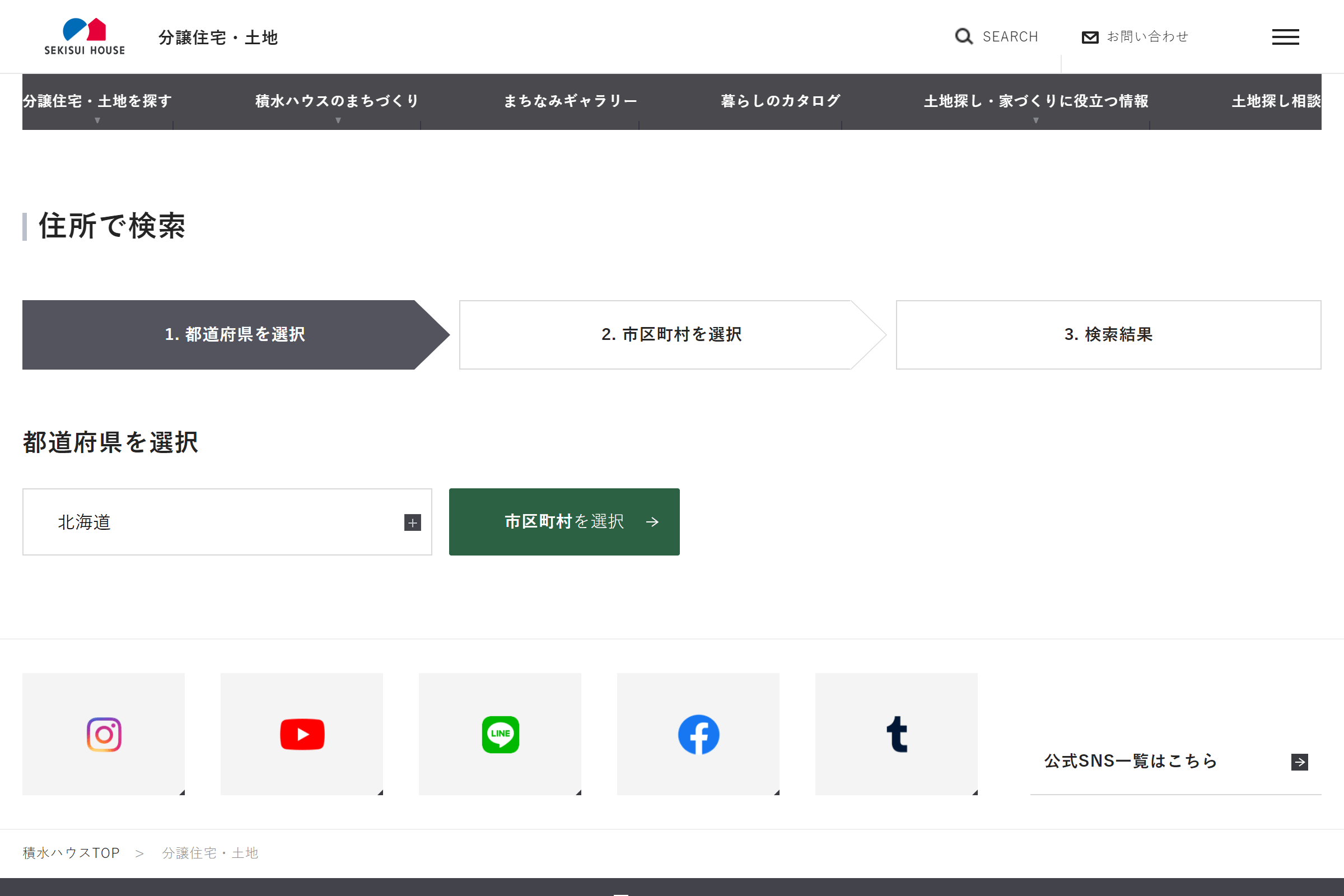The width and height of the screenshot is (1344, 896).
Task: Open the LINE account tile
Action: [500, 734]
